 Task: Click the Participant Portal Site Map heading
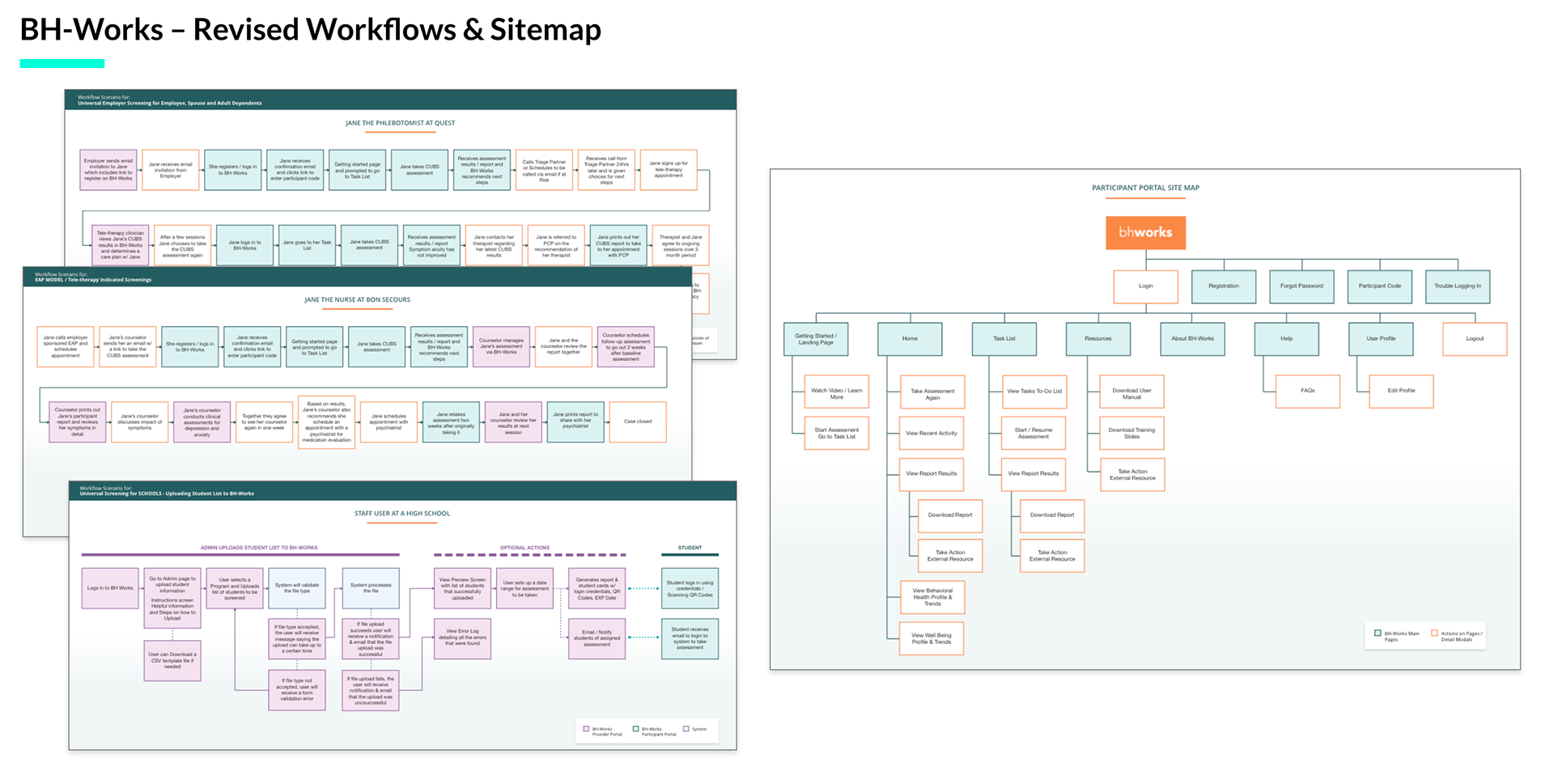1145,188
